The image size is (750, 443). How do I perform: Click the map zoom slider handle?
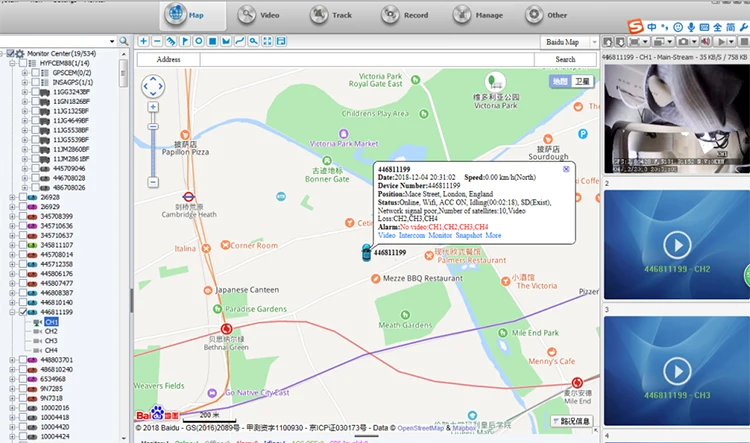click(153, 127)
